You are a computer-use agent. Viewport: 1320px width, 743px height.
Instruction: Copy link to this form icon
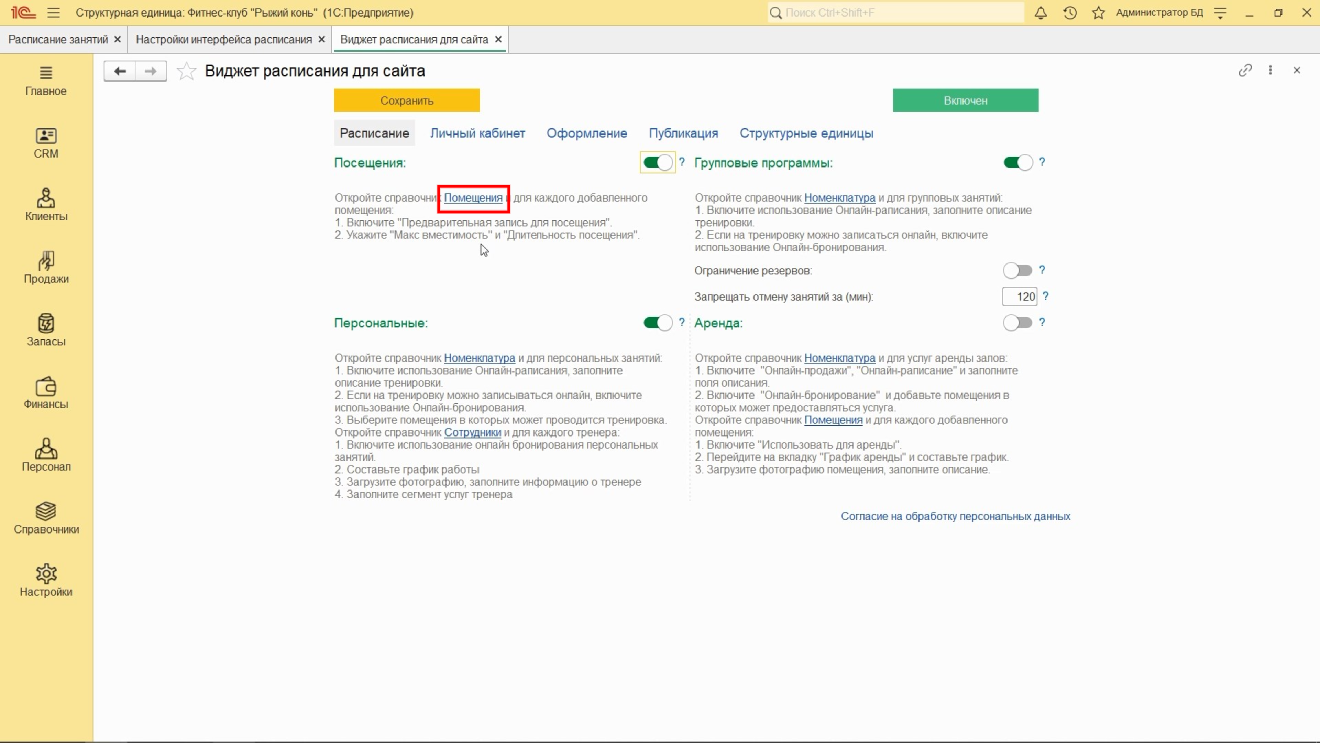[1245, 71]
